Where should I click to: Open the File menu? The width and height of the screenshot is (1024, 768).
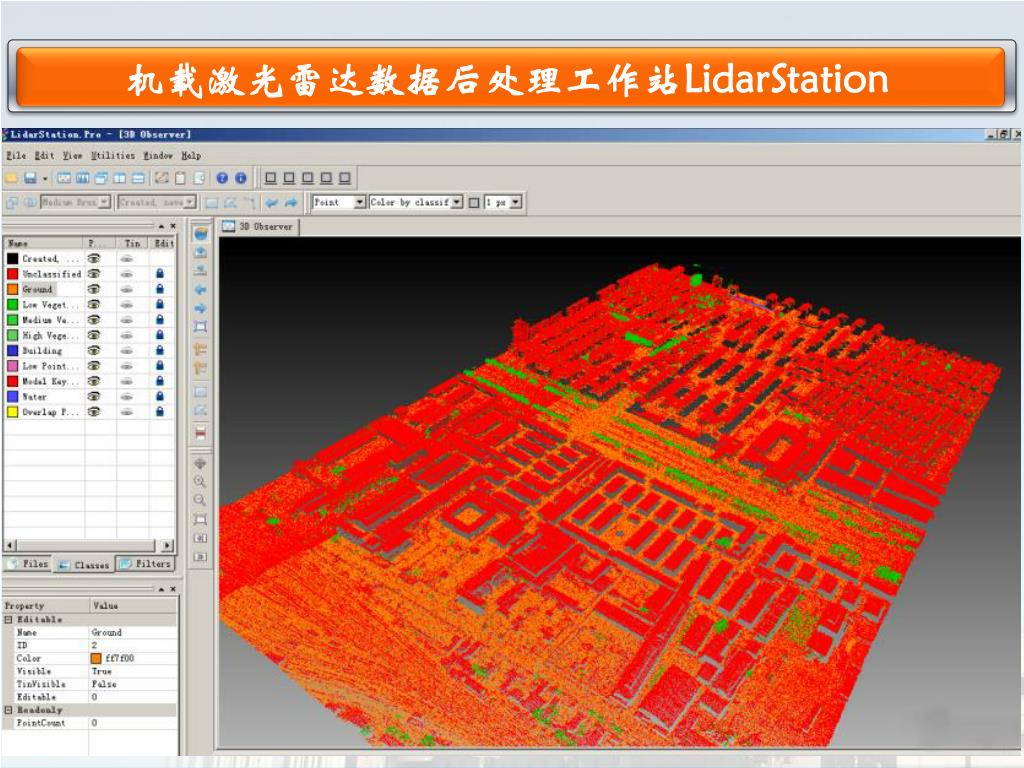tap(16, 155)
